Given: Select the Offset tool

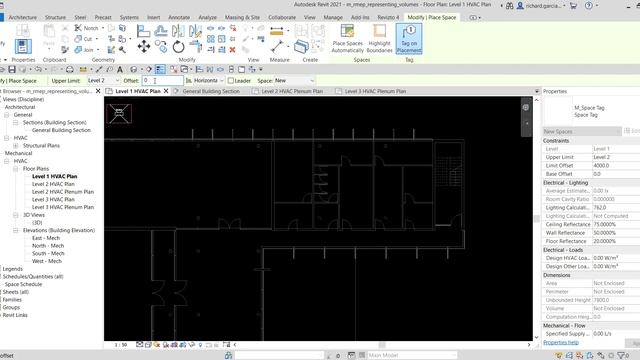Looking at the screenshot, I should [x=161, y=31].
